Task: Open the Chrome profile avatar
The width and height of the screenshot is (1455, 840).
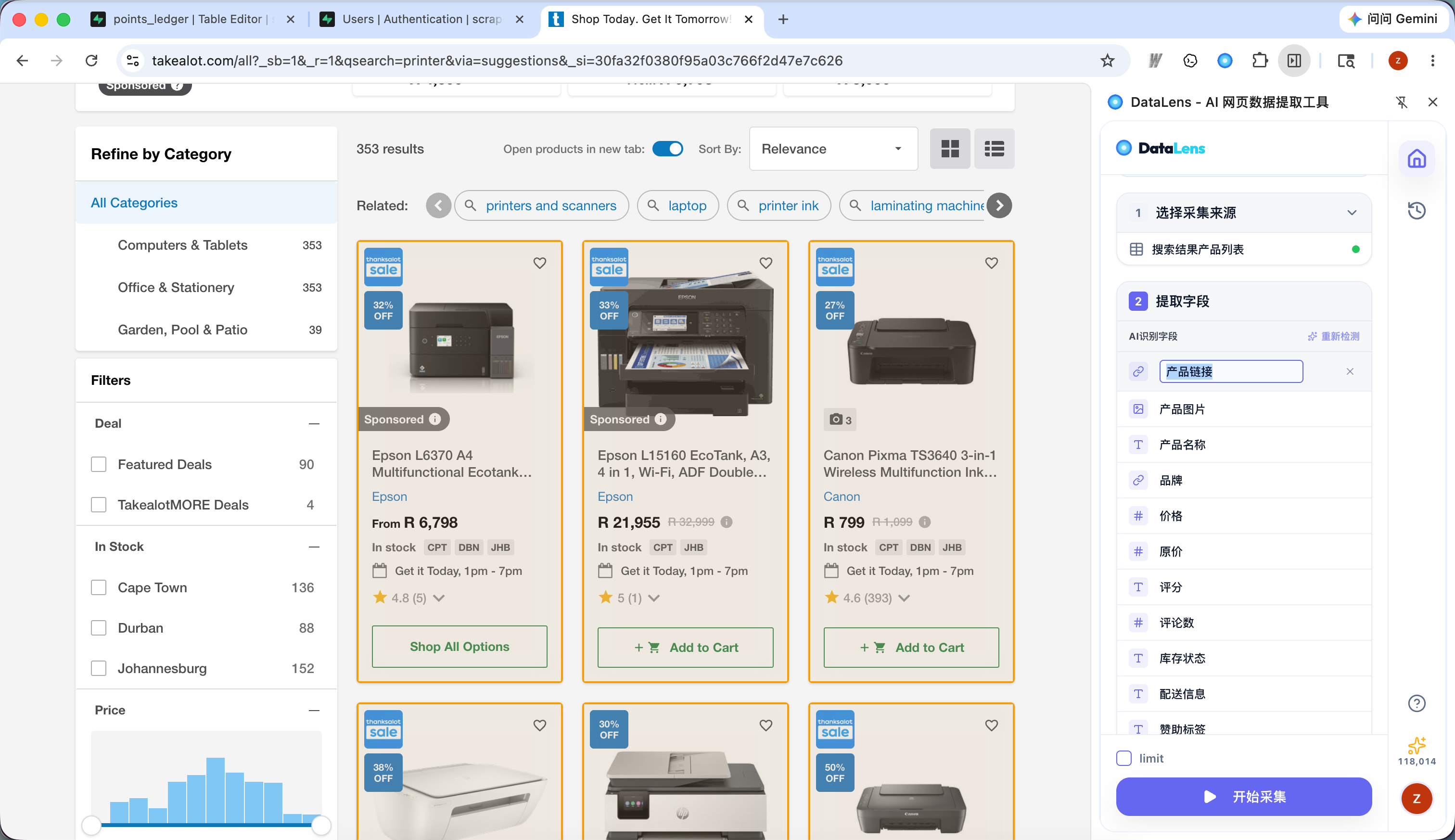Action: (1397, 61)
